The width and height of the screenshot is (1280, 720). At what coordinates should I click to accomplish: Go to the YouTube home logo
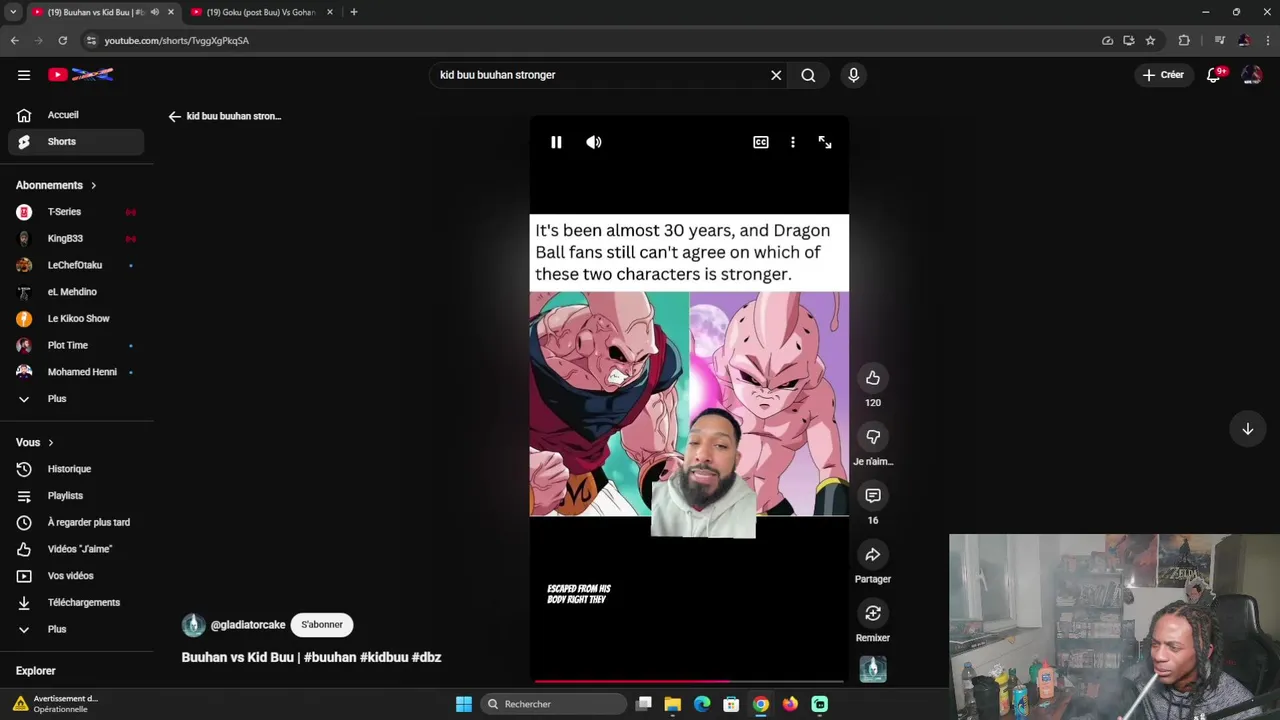[81, 75]
